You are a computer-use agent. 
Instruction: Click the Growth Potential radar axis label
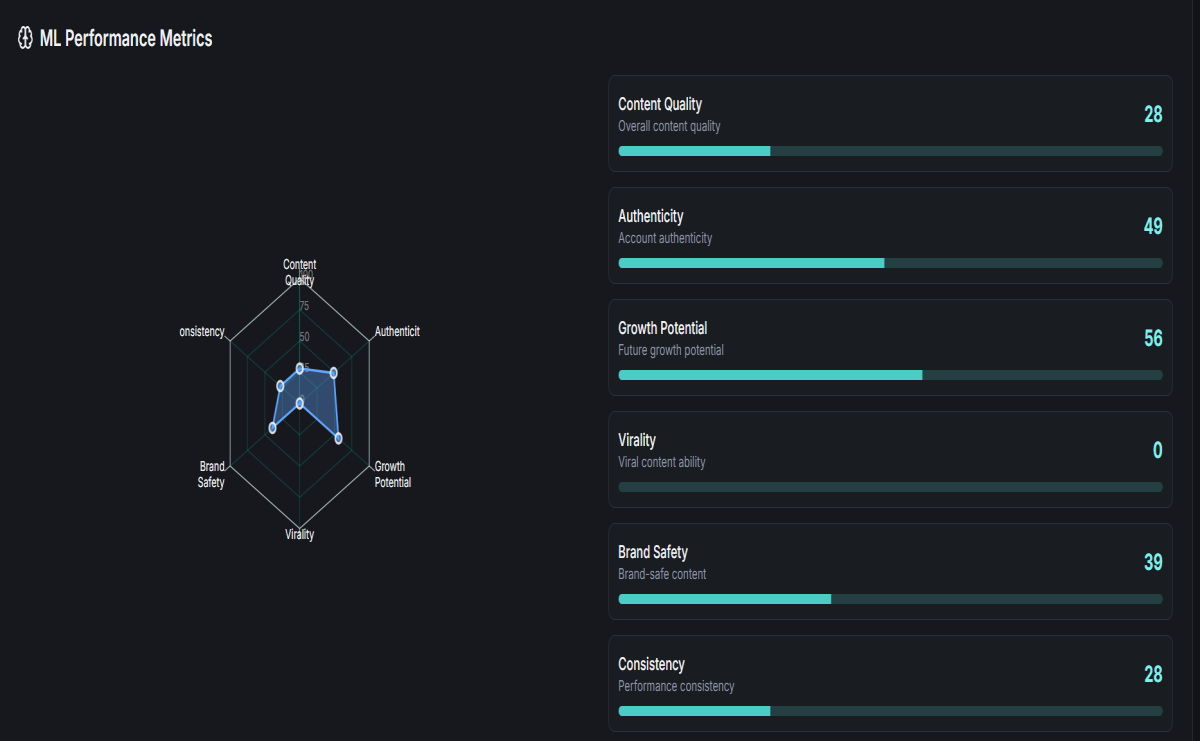392,474
